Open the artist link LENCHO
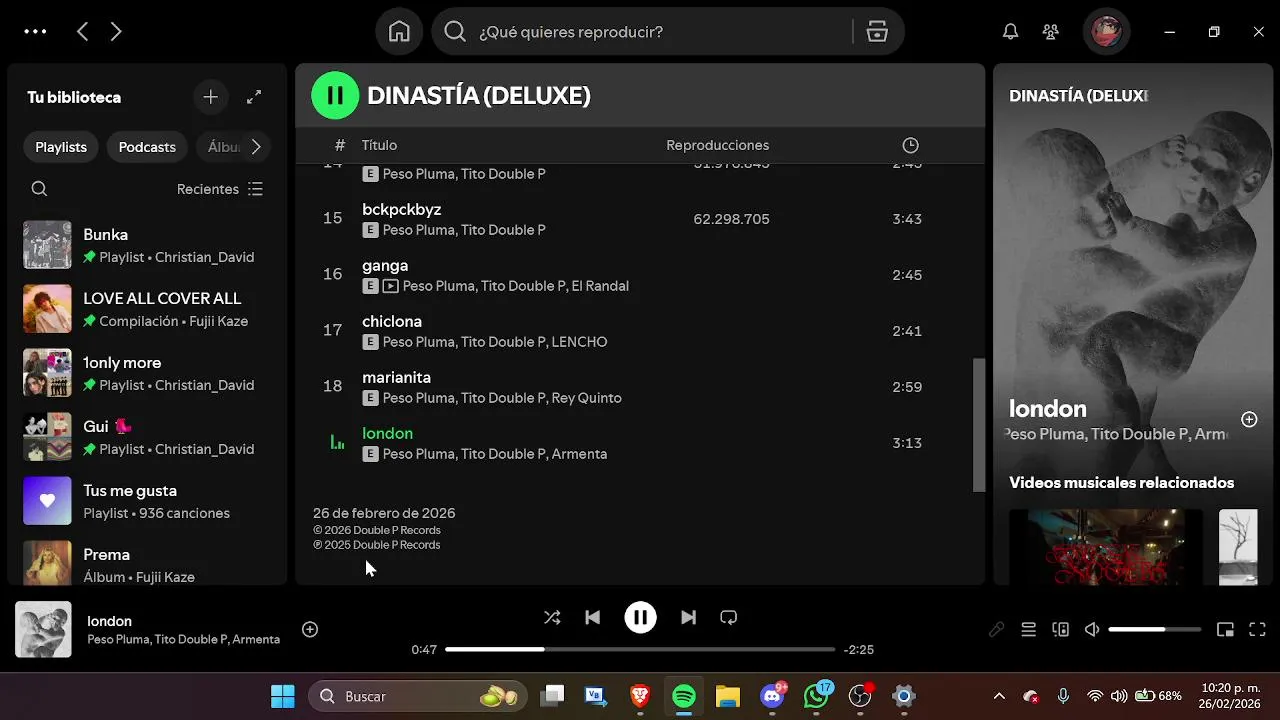 [579, 342]
